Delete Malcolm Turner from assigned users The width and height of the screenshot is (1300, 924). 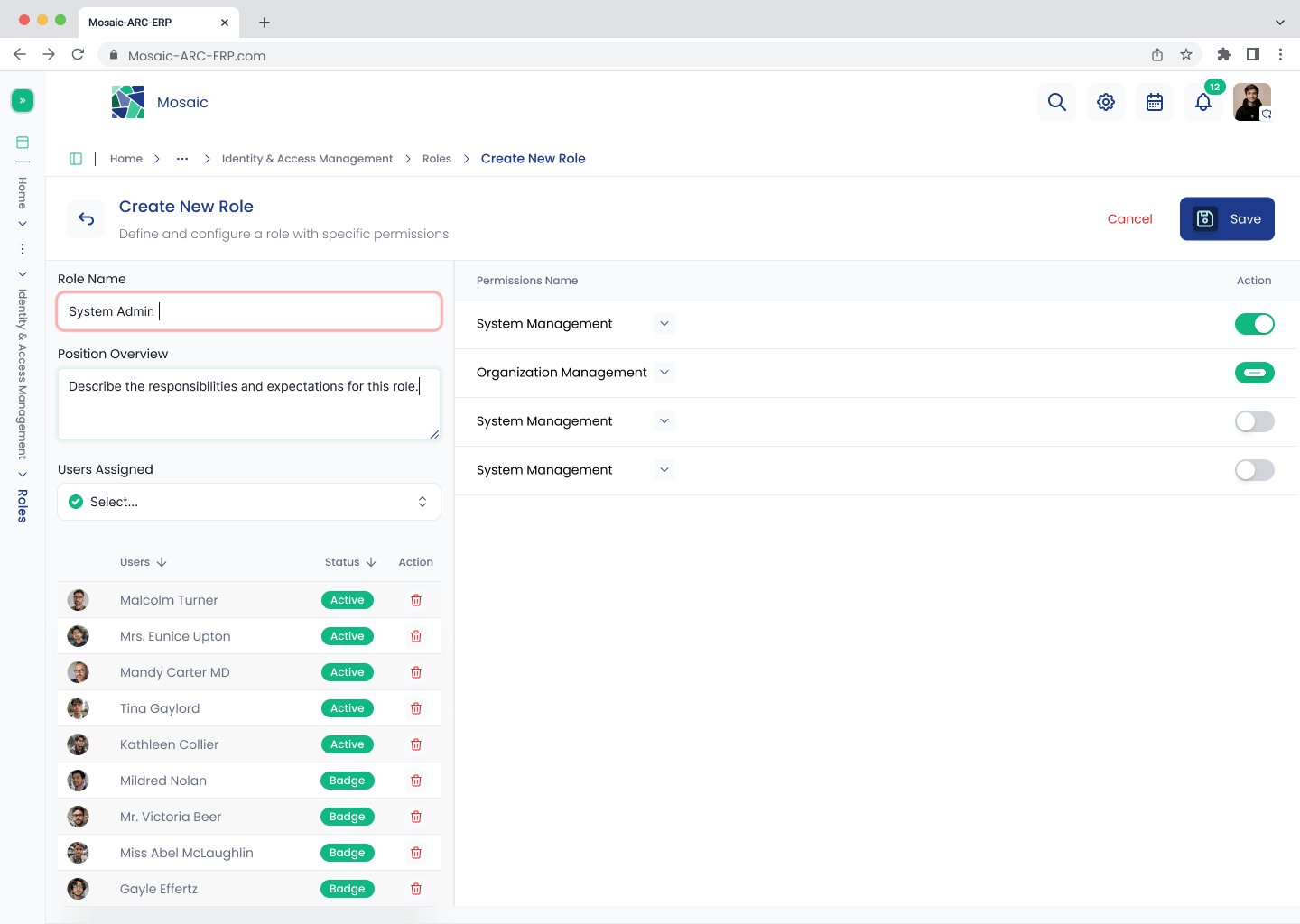pyautogui.click(x=416, y=600)
